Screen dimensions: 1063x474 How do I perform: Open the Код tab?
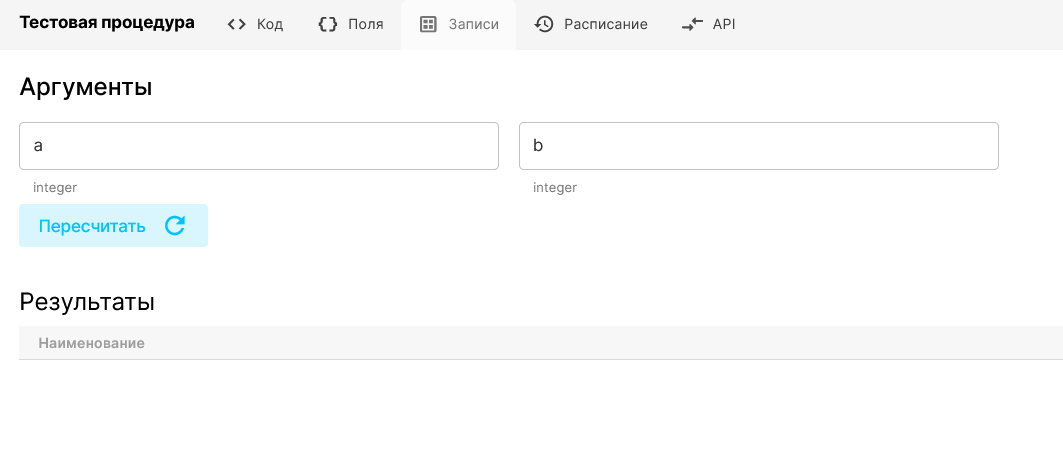click(270, 25)
